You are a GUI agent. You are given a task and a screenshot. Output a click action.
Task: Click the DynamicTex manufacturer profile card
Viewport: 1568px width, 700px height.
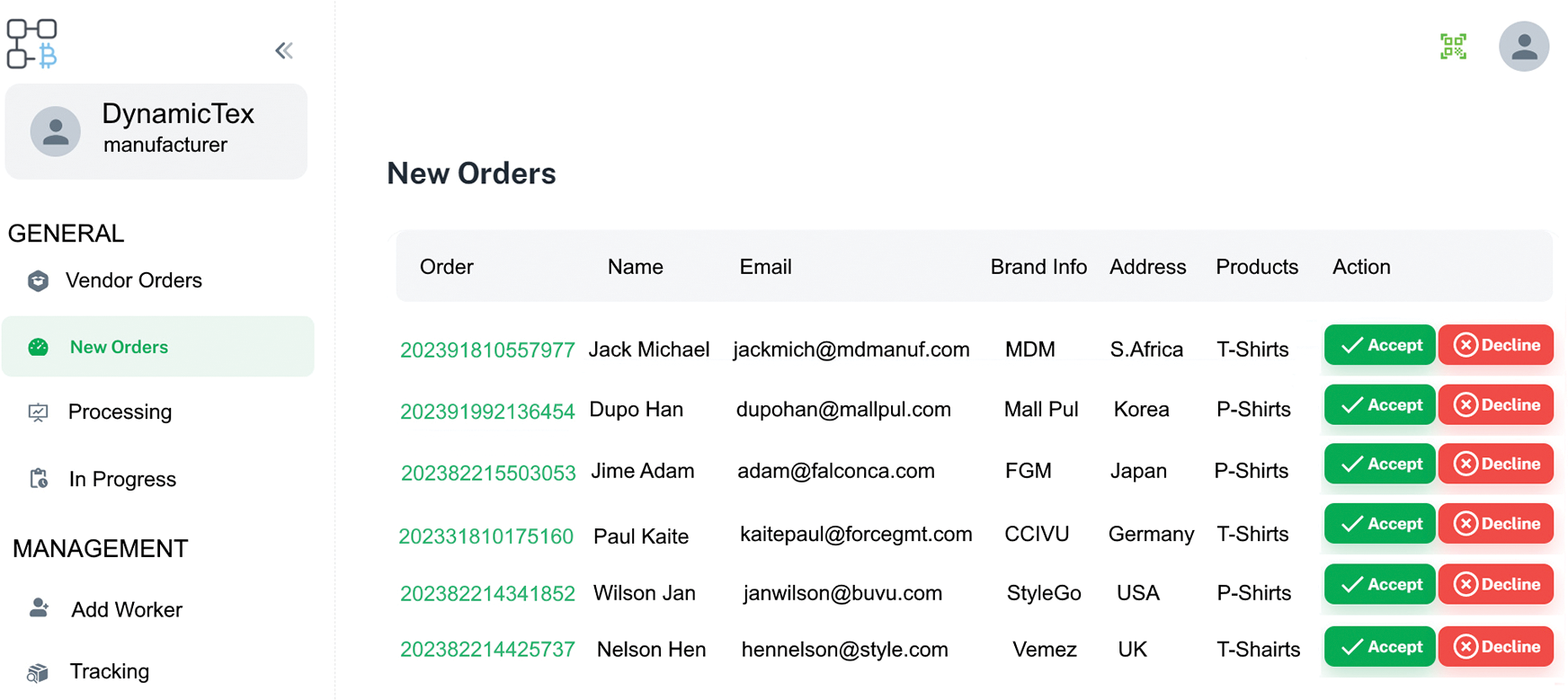(156, 131)
